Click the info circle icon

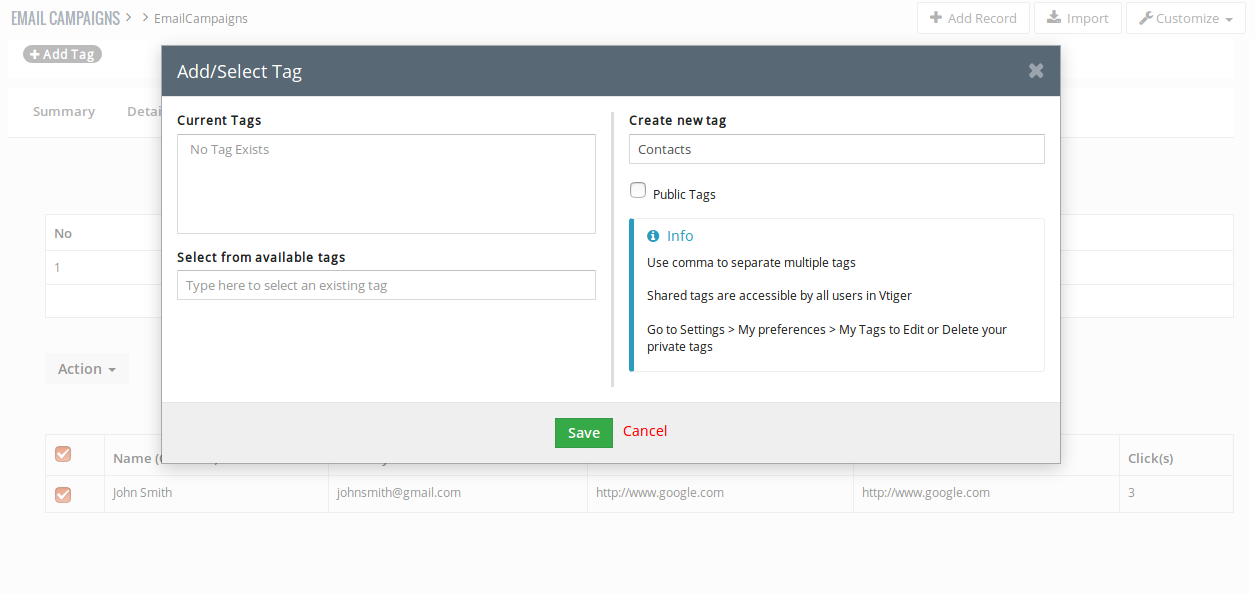coord(653,236)
